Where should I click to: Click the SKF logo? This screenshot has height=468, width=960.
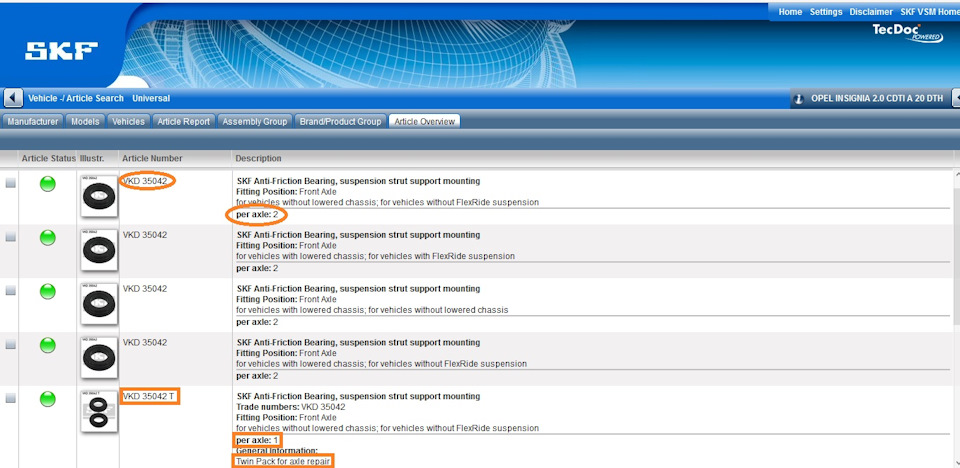[x=61, y=51]
